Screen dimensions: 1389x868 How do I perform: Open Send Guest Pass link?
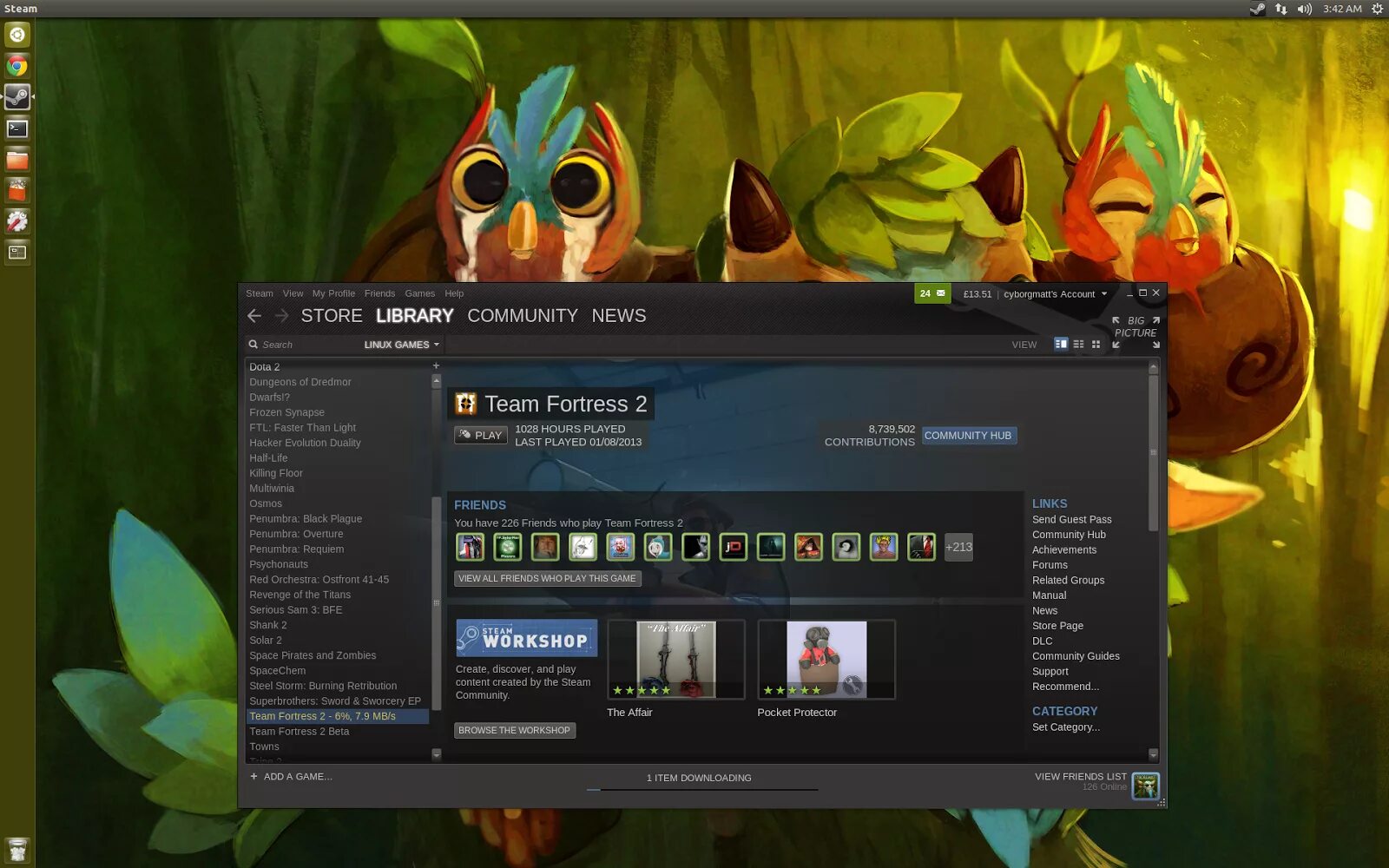tap(1071, 519)
